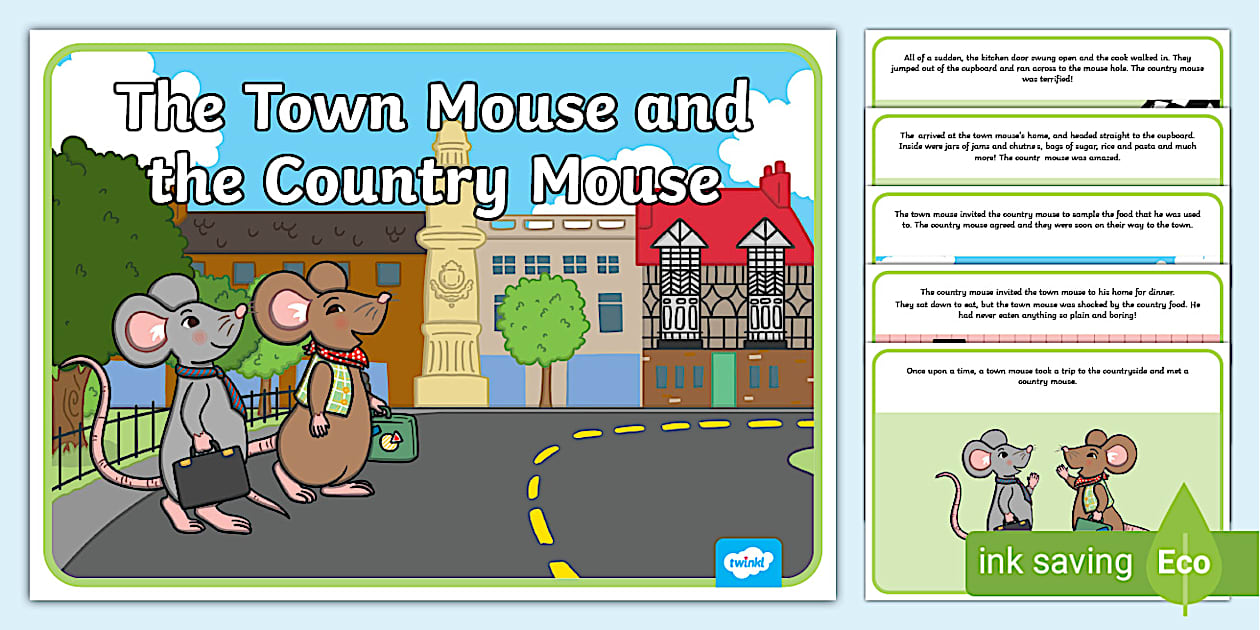1260x630 pixels.
Task: Click the small round tree beside the monument
Action: (x=541, y=330)
